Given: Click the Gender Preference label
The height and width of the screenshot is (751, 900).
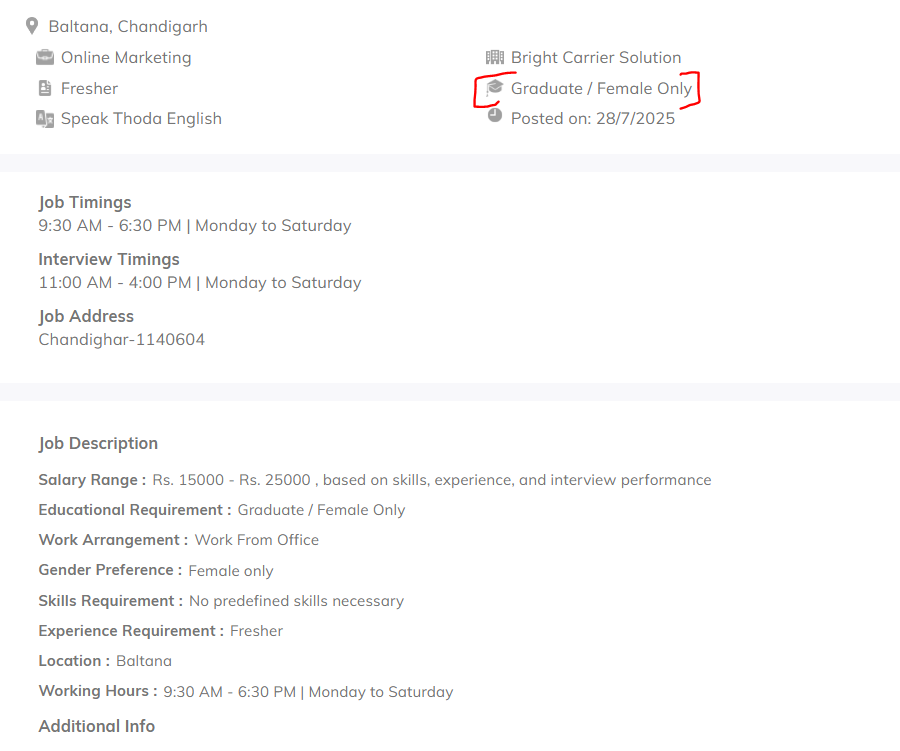Looking at the screenshot, I should tap(110, 570).
